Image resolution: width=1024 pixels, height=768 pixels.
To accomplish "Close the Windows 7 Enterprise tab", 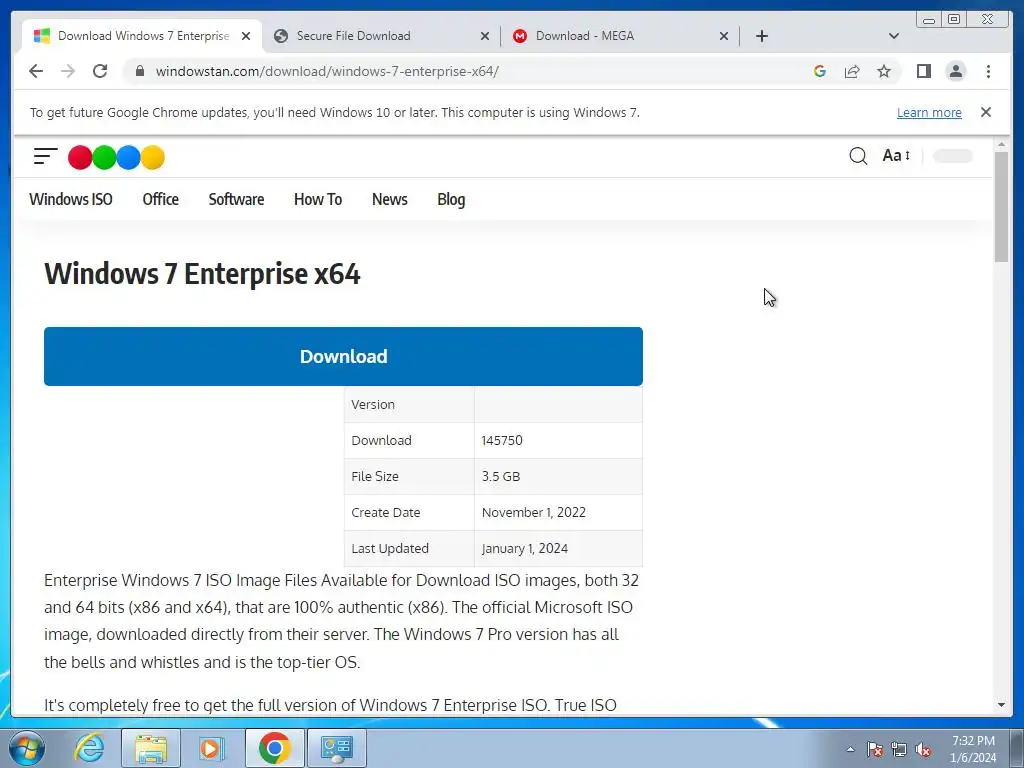I will 246,36.
